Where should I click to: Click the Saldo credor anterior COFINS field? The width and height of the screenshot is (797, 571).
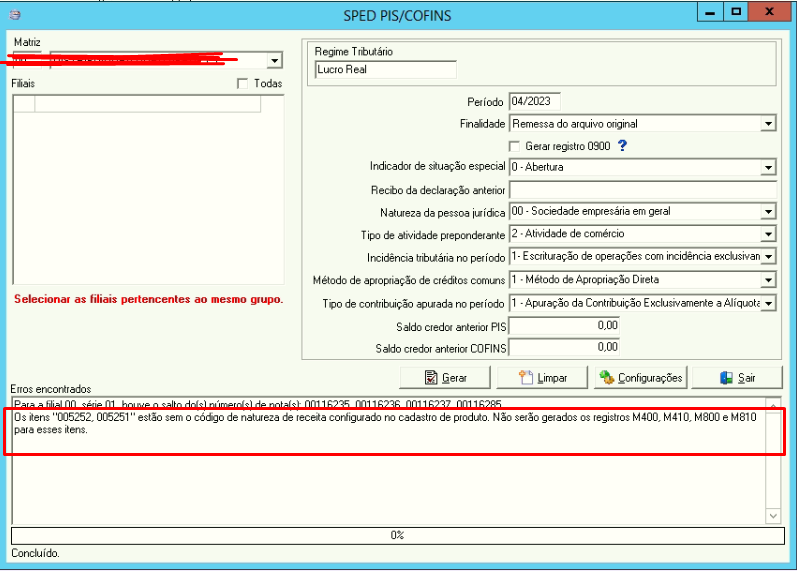click(x=564, y=347)
